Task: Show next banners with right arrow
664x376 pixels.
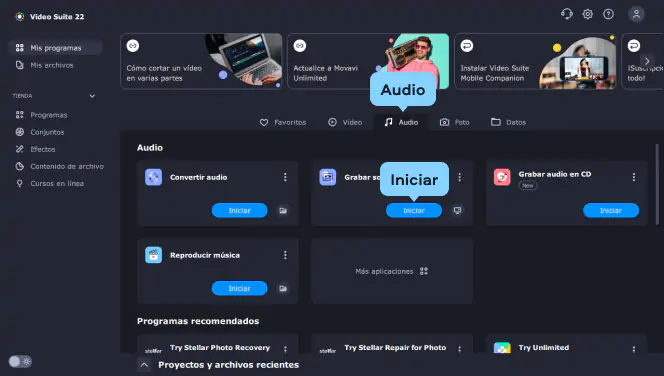Action: click(647, 61)
